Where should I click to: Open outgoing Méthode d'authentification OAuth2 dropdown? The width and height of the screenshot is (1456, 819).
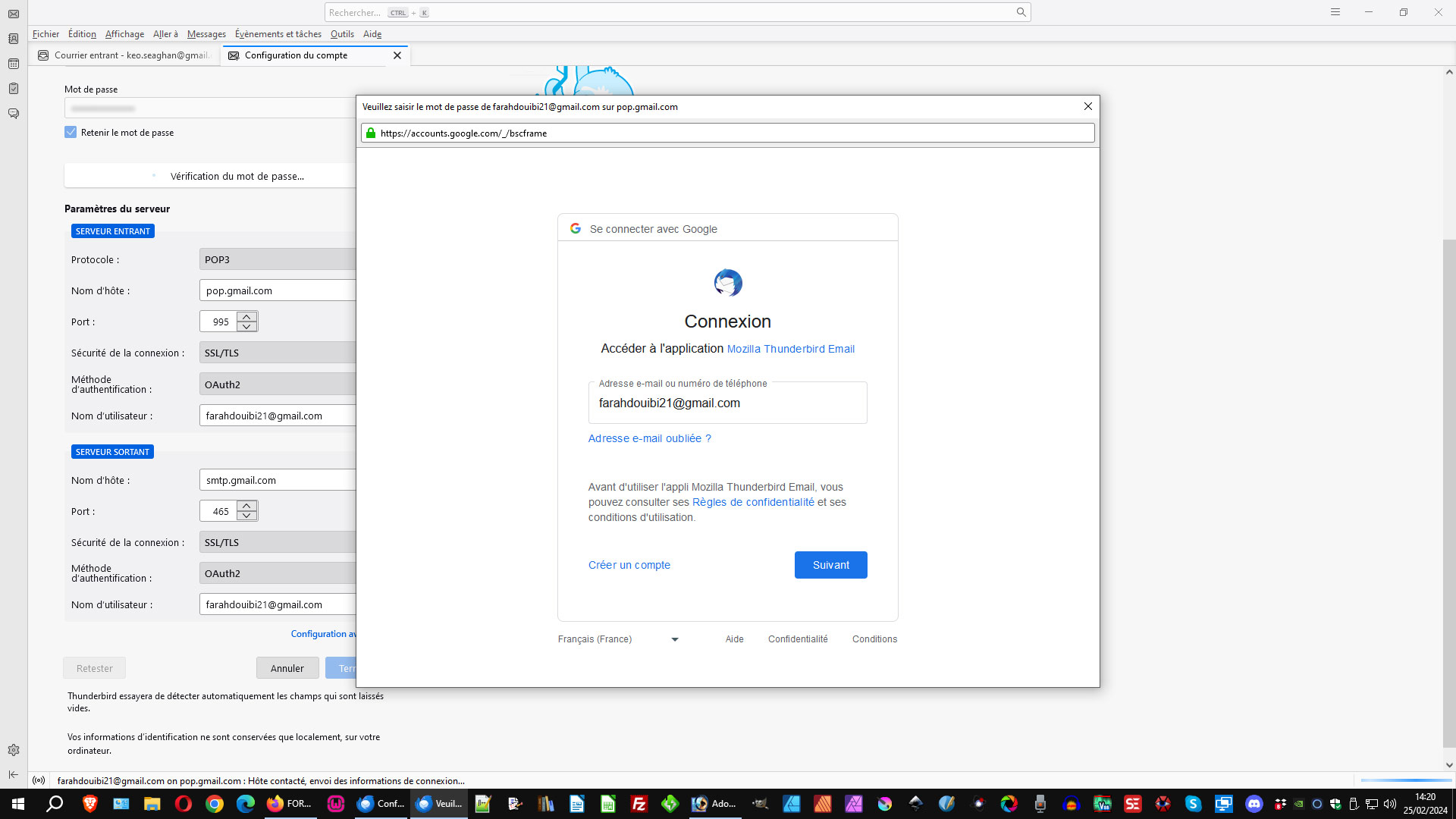(278, 573)
